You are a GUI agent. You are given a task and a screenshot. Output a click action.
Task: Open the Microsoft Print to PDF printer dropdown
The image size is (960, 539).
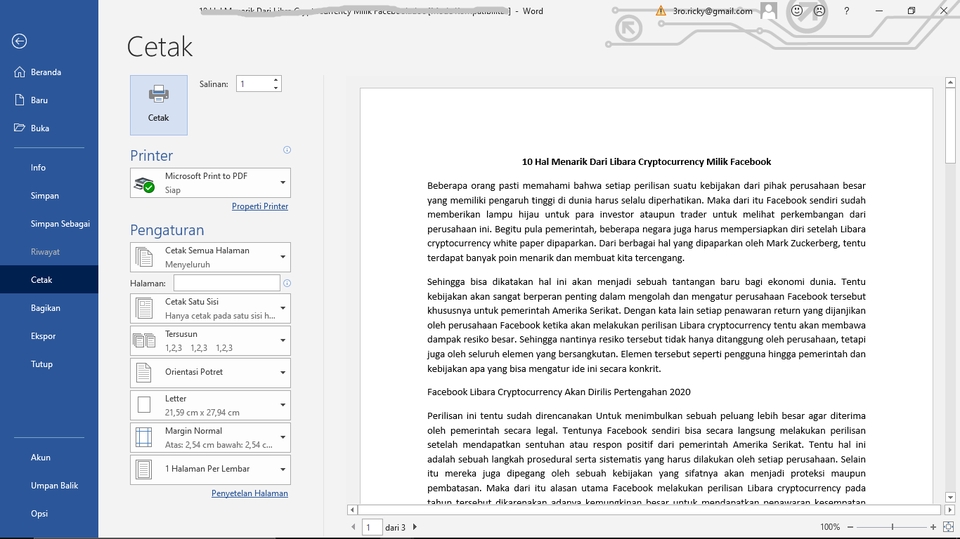pyautogui.click(x=210, y=183)
